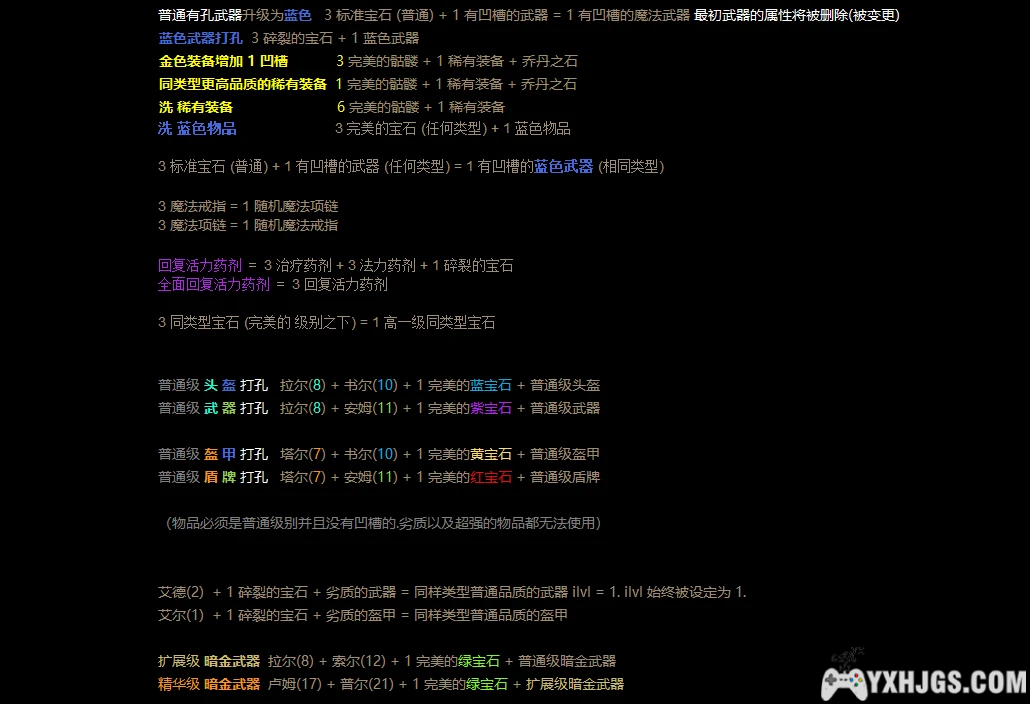The width and height of the screenshot is (1030, 704).
Task: Click the 同类型更高品质的稀有装备 recipe title
Action: pyautogui.click(x=242, y=84)
